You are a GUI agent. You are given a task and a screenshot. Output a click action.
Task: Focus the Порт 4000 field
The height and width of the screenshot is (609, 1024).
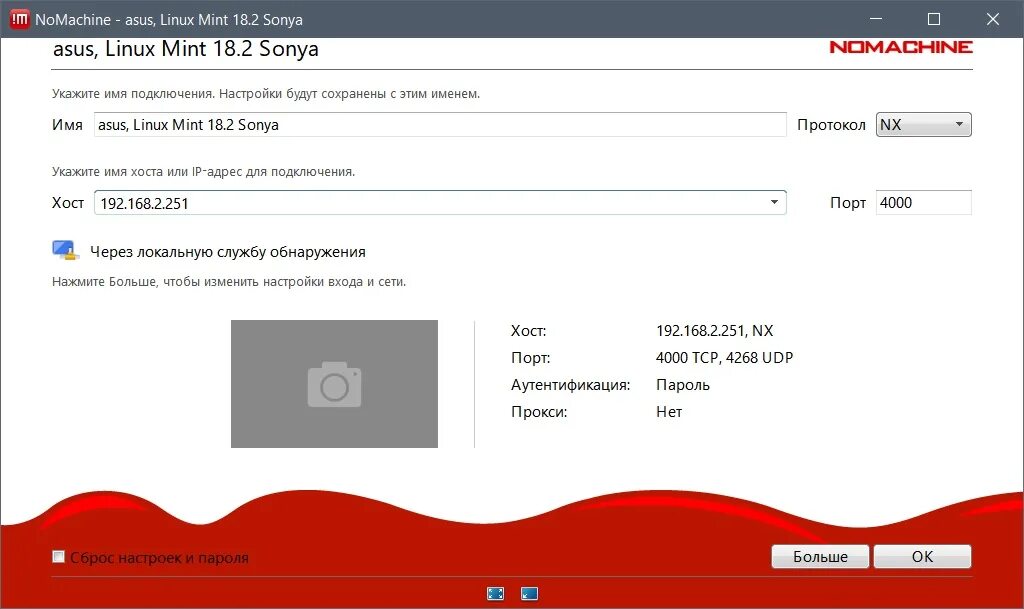[x=923, y=202]
